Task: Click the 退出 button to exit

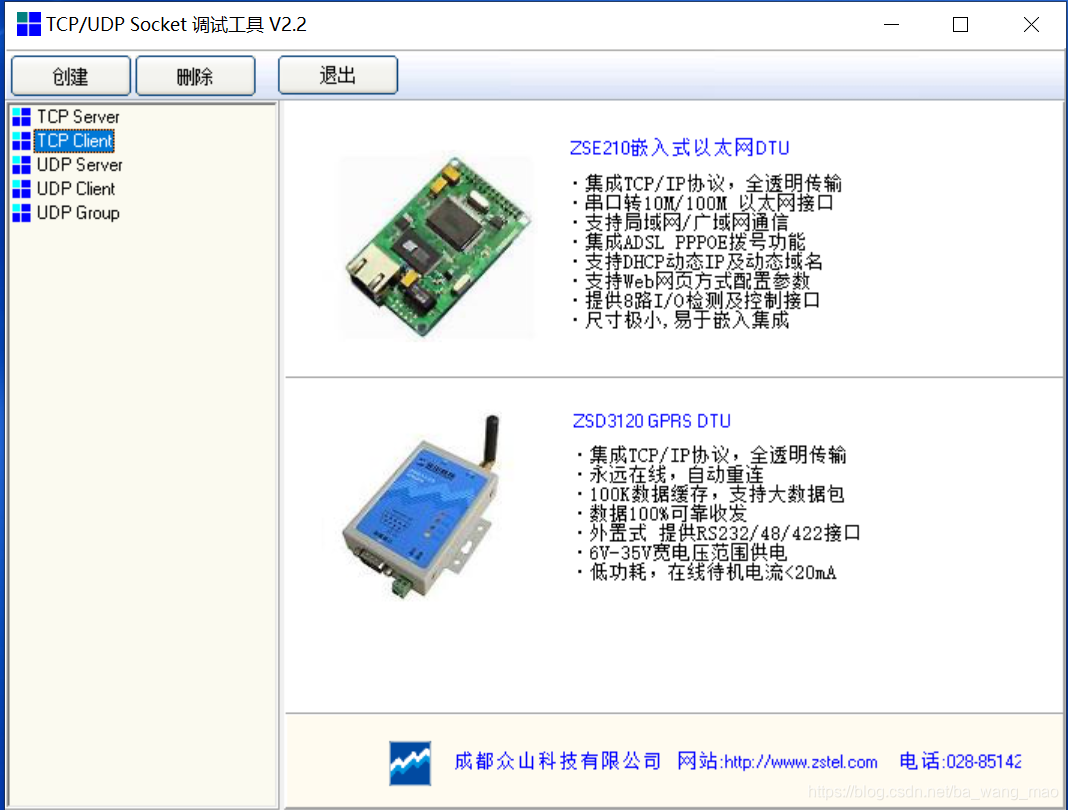Action: coord(337,74)
